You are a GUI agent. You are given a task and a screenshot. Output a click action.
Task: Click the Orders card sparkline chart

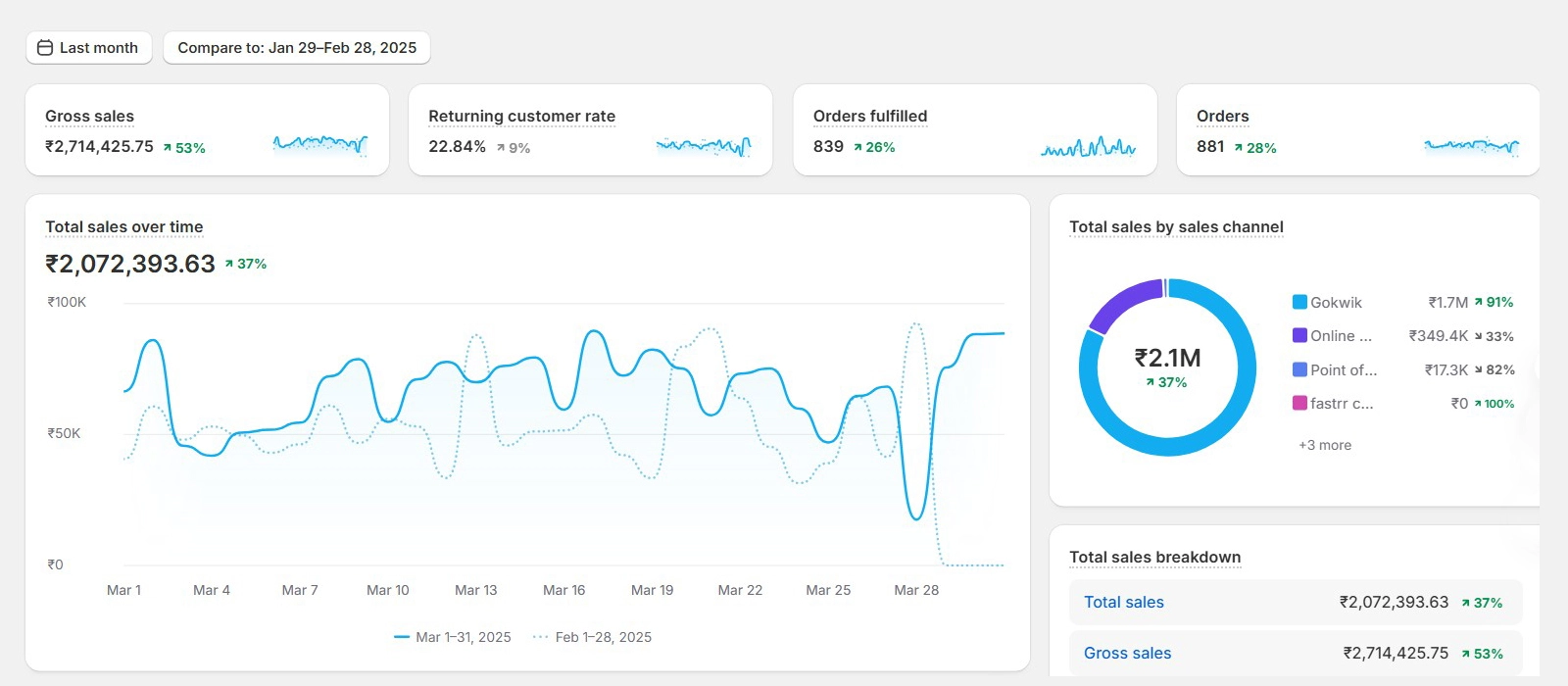click(1471, 146)
